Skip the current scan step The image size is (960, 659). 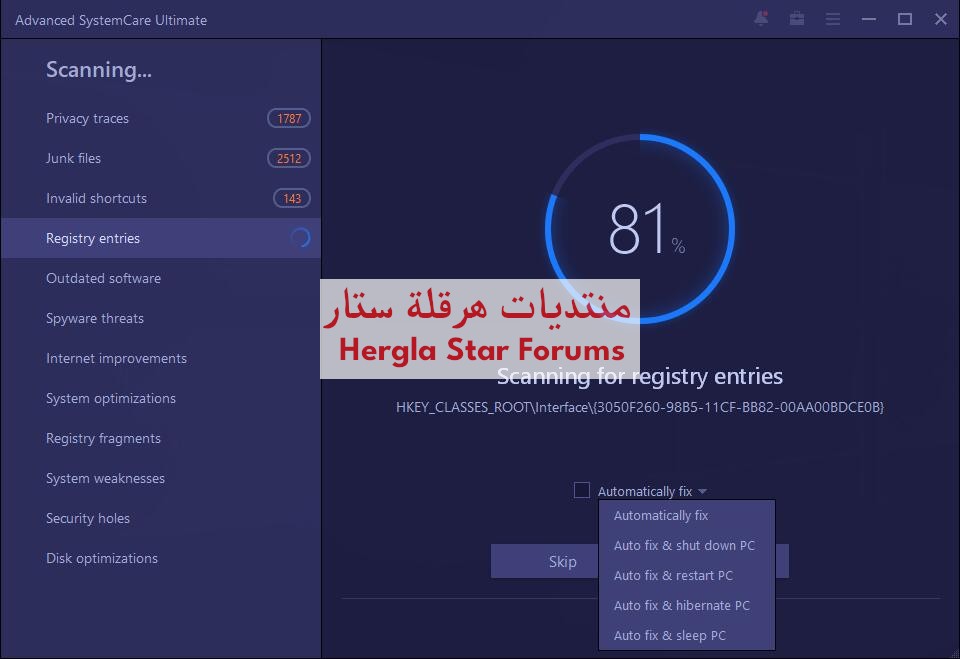[545, 561]
